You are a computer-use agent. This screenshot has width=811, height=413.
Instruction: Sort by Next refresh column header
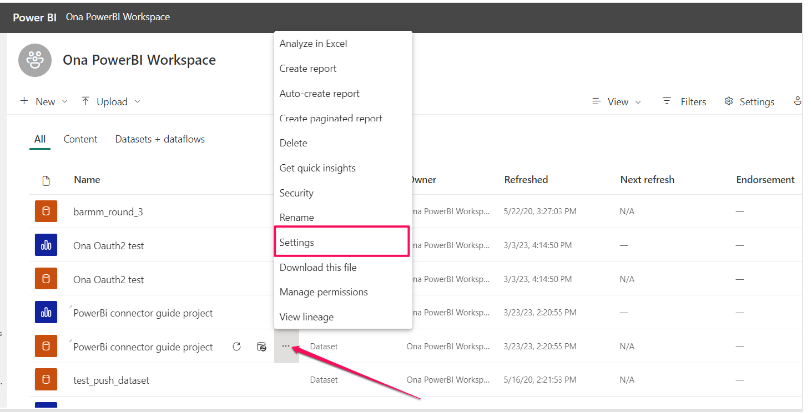[x=647, y=180]
